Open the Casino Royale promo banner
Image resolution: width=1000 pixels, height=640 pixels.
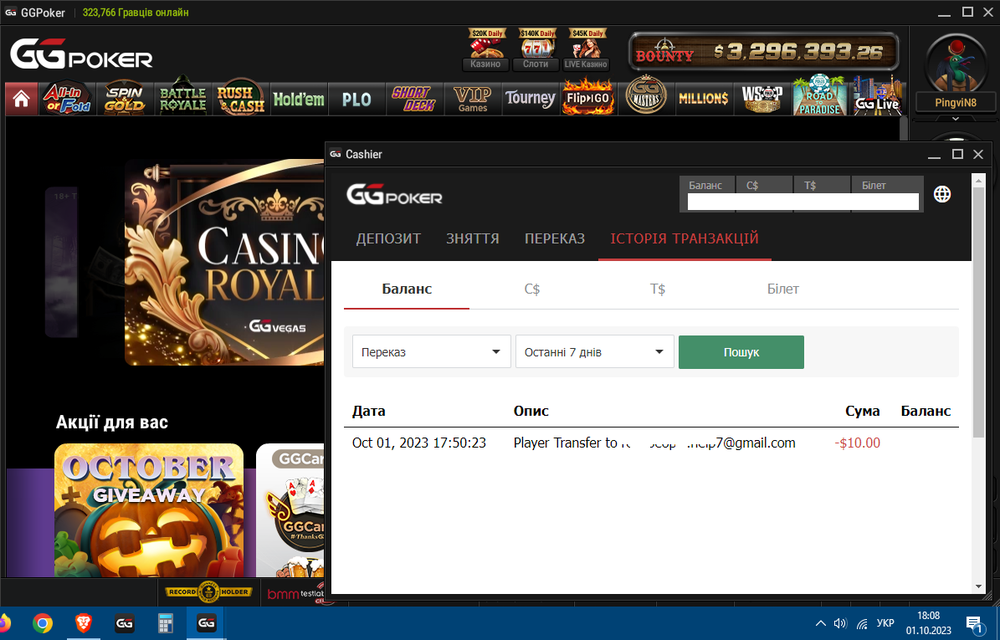pyautogui.click(x=224, y=263)
